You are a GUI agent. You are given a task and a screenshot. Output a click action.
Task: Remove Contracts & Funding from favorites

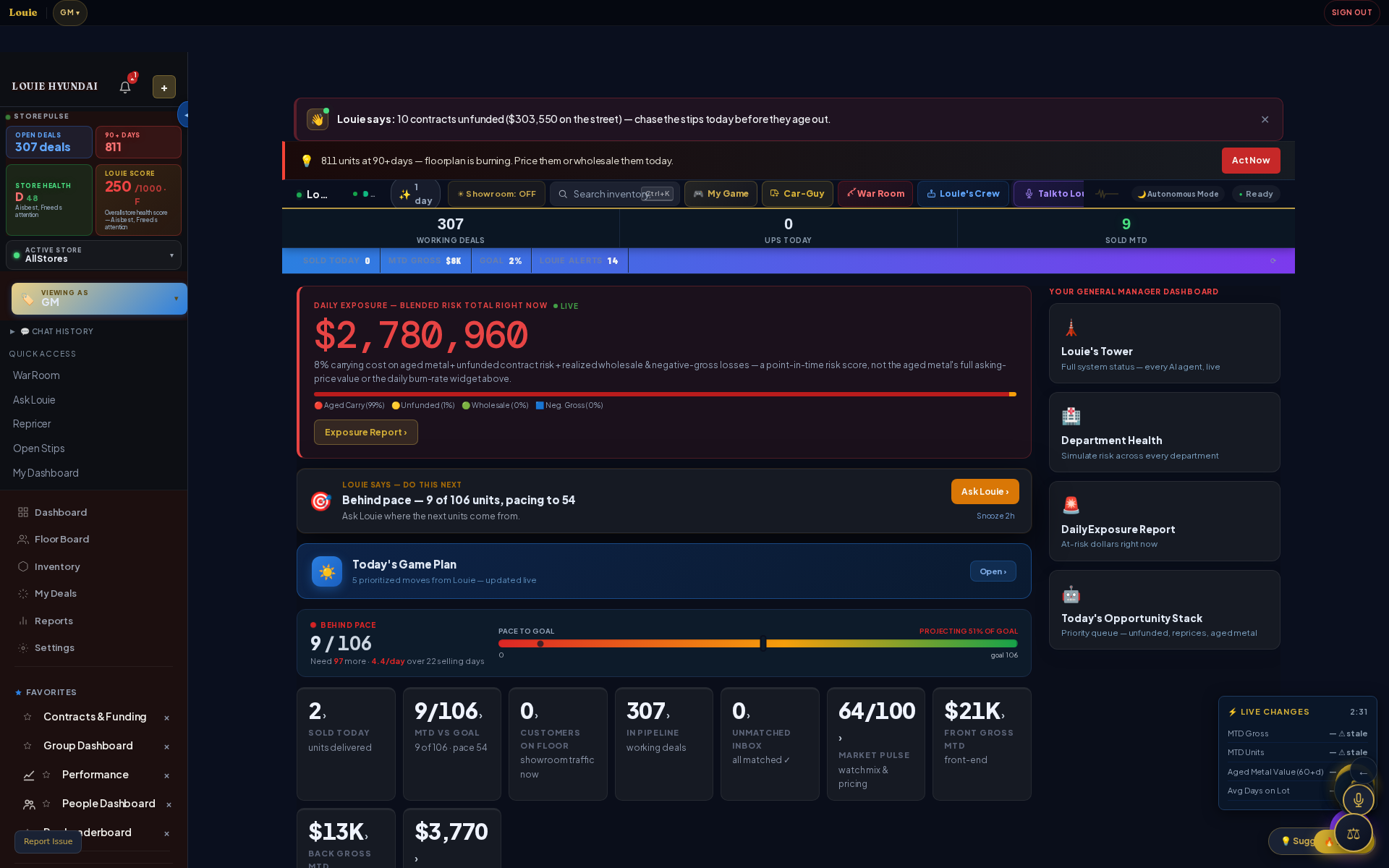coord(166,718)
